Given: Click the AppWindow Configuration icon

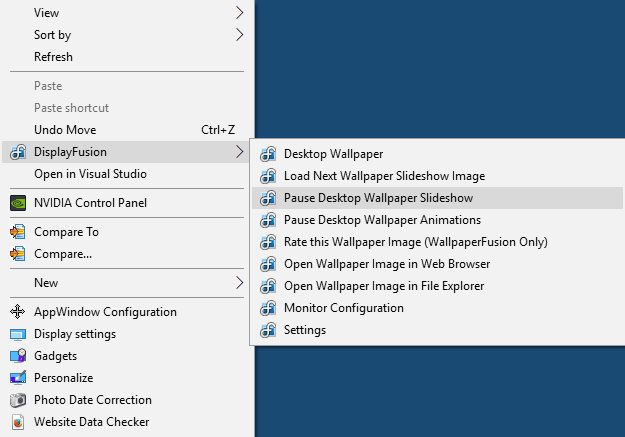Looking at the screenshot, I should click(17, 312).
